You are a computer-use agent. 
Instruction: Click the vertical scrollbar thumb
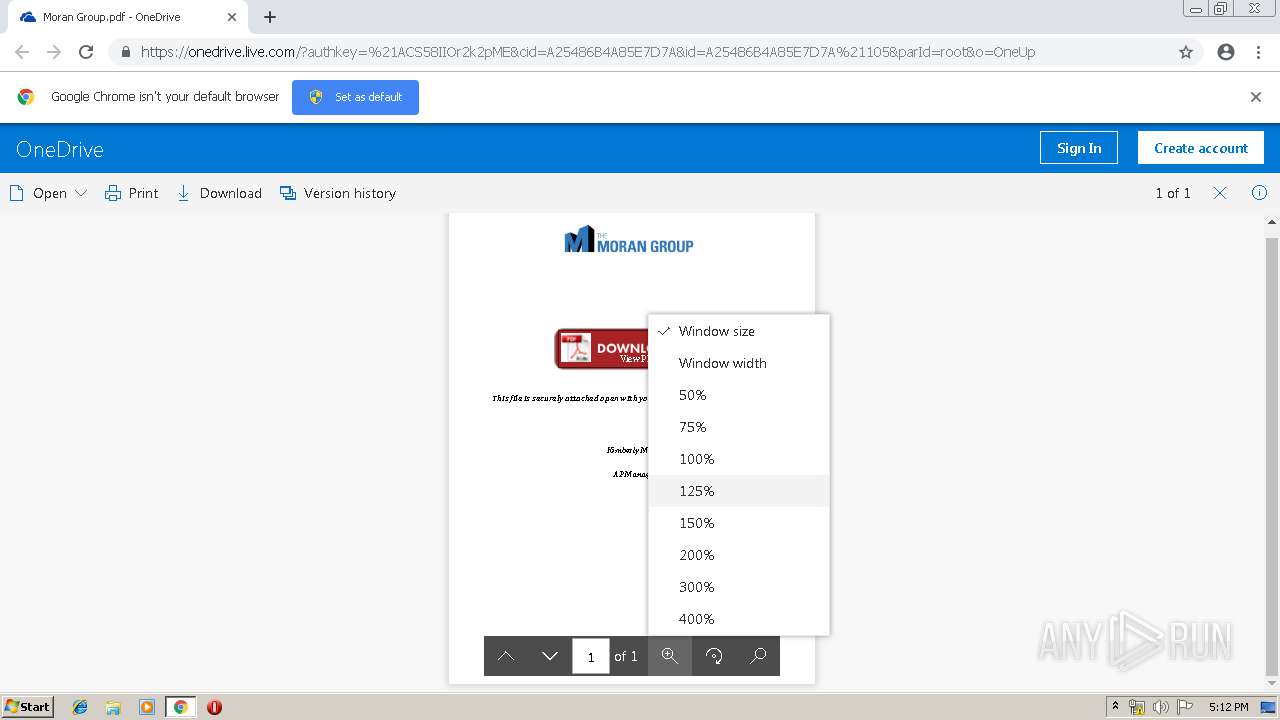(x=1272, y=457)
